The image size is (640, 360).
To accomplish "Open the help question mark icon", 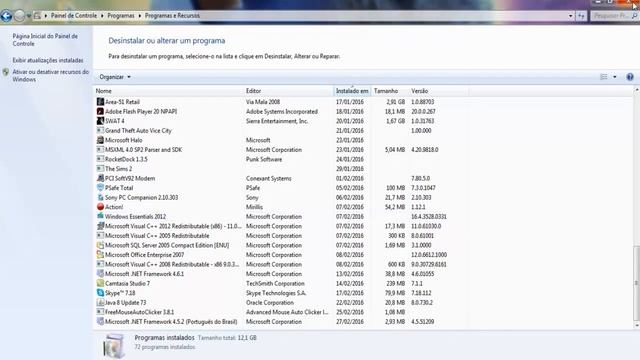I will (630, 77).
